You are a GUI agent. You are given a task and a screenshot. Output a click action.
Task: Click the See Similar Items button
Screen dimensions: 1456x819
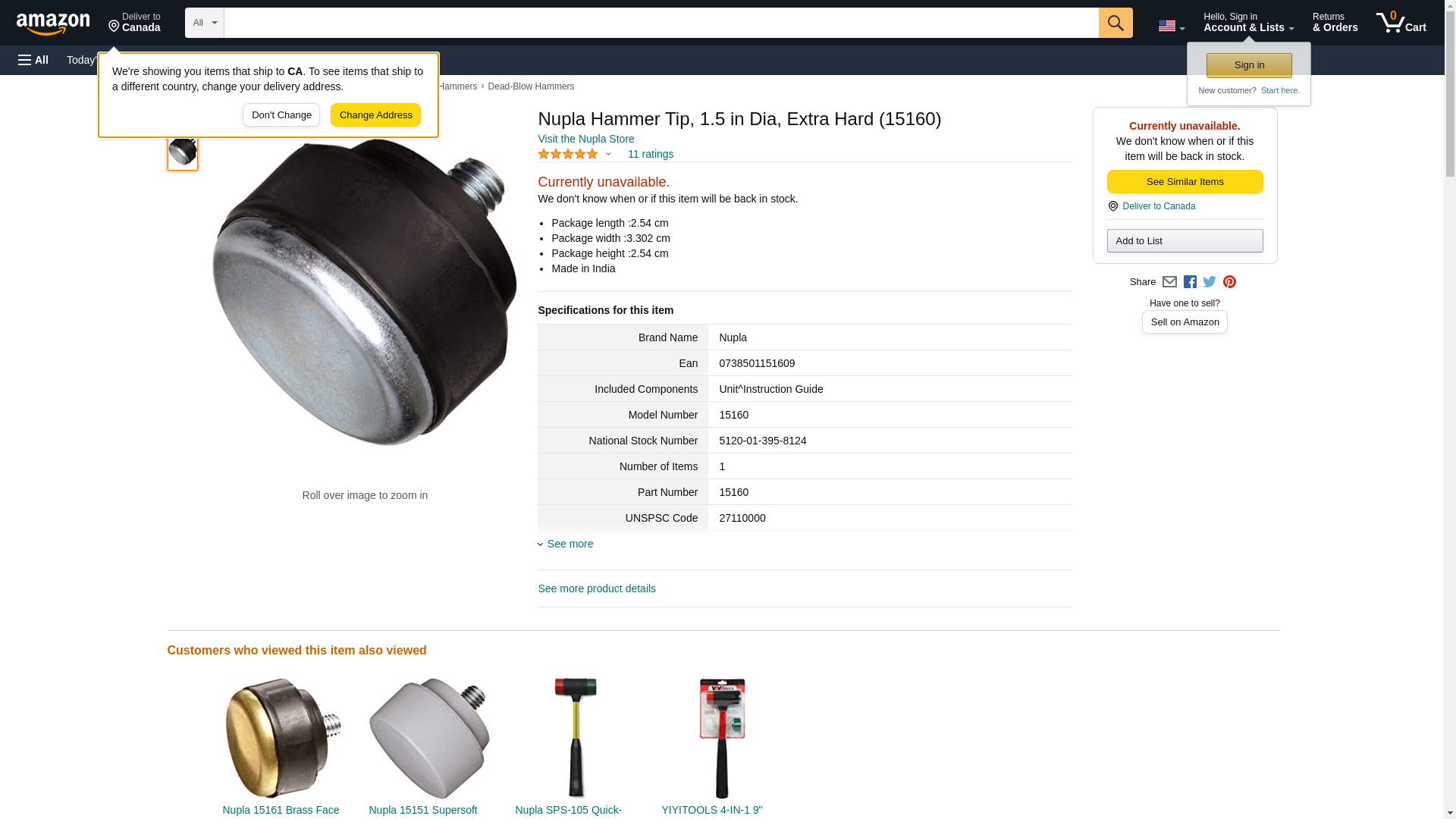[x=1185, y=182]
